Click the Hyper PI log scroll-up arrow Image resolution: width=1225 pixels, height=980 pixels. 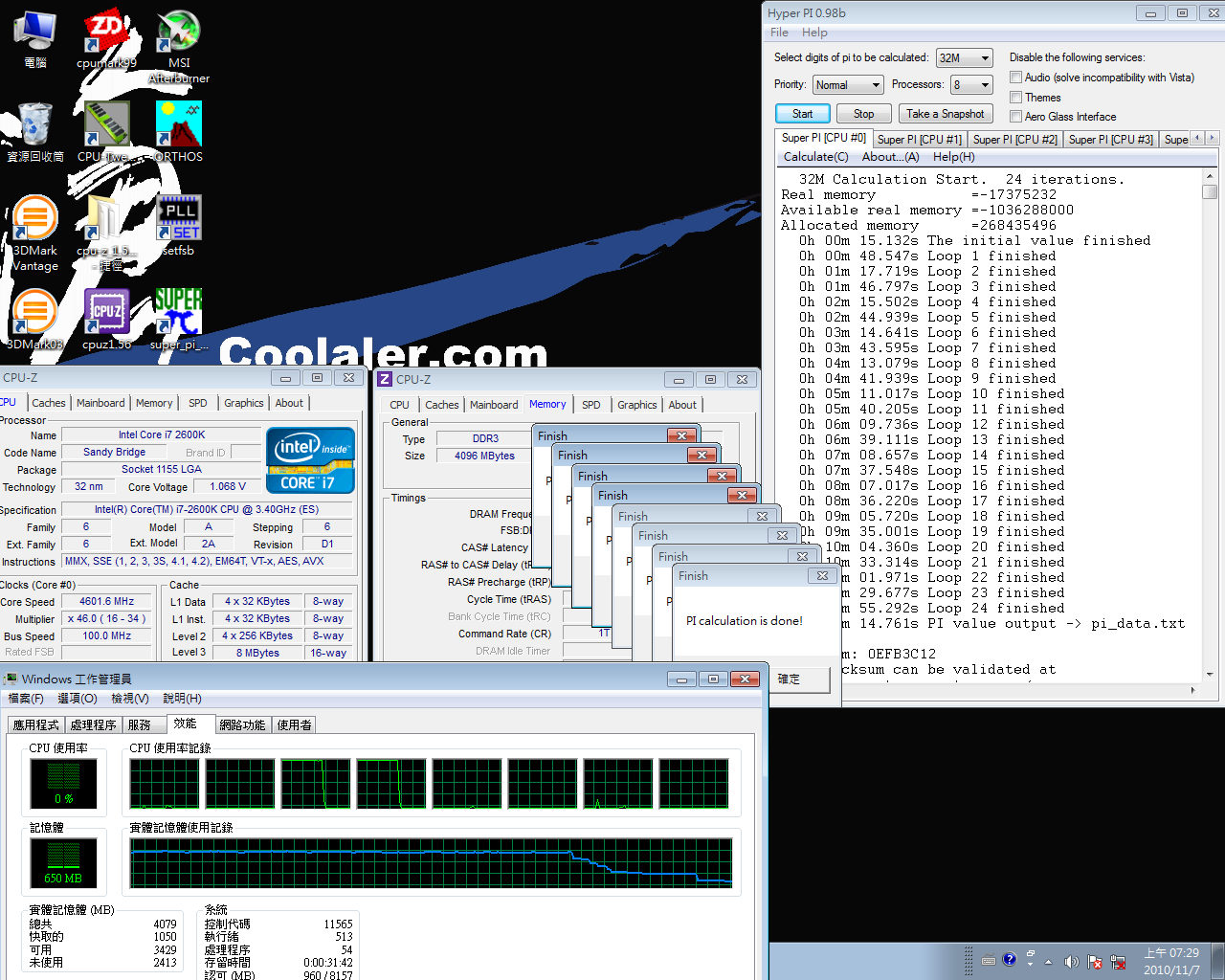[1210, 176]
